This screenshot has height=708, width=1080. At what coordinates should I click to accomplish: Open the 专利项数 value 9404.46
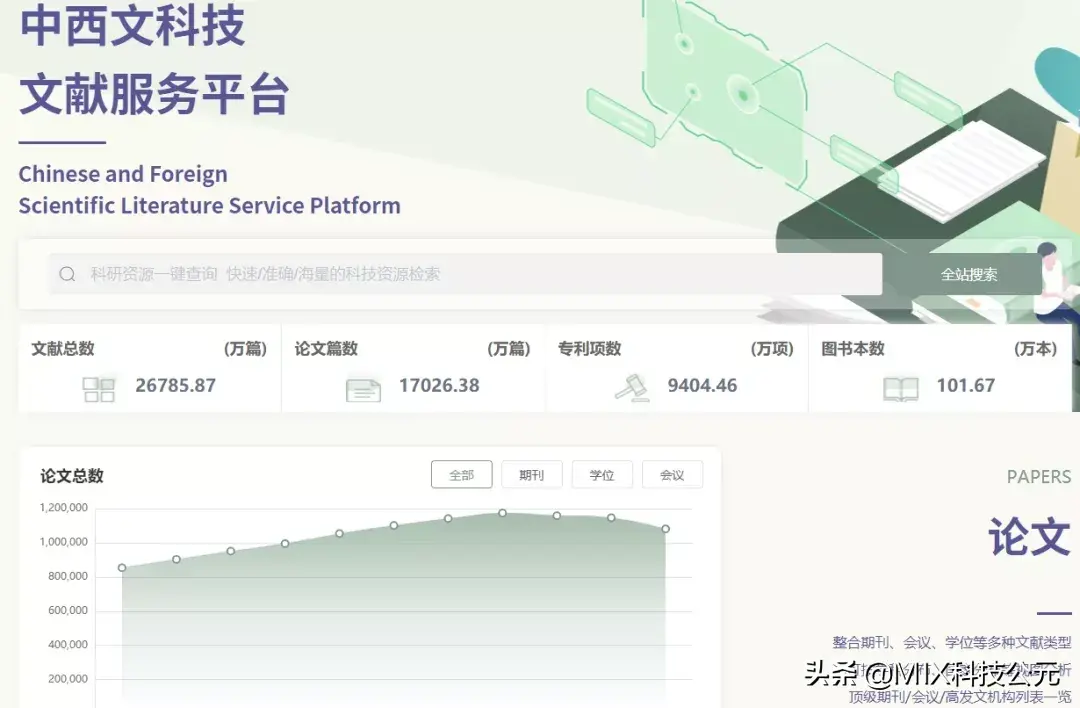pyautogui.click(x=702, y=385)
